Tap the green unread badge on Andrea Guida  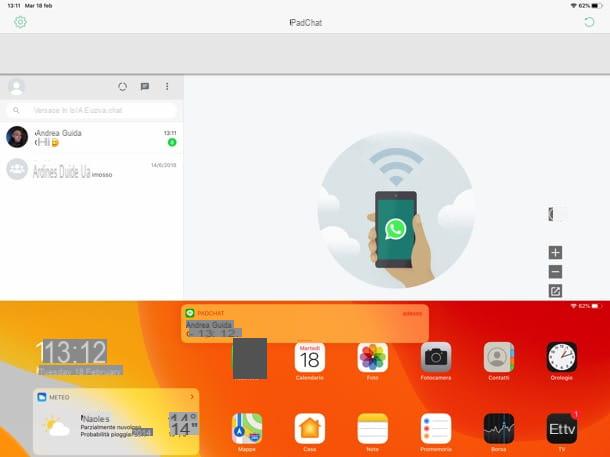pos(172,142)
